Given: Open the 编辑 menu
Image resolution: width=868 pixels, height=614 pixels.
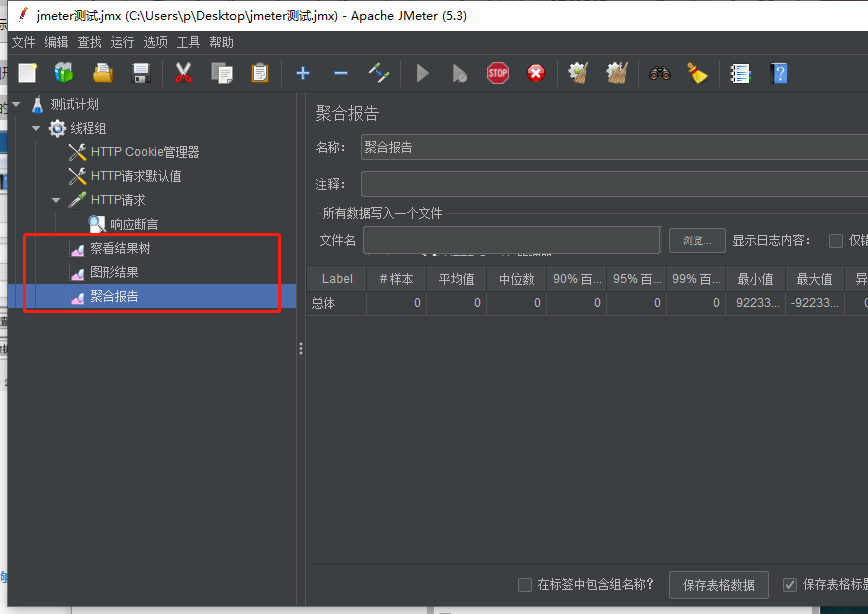Looking at the screenshot, I should (x=56, y=42).
